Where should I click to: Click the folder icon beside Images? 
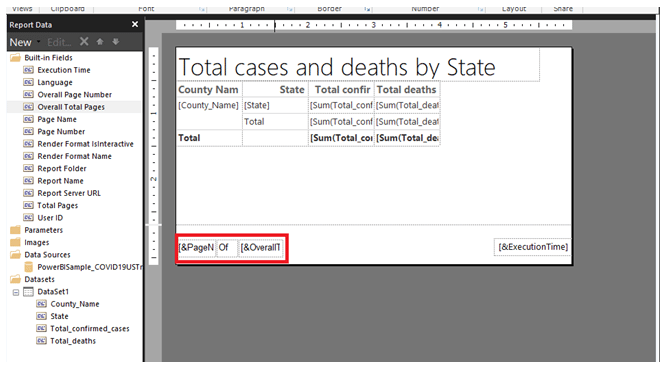click(x=15, y=243)
